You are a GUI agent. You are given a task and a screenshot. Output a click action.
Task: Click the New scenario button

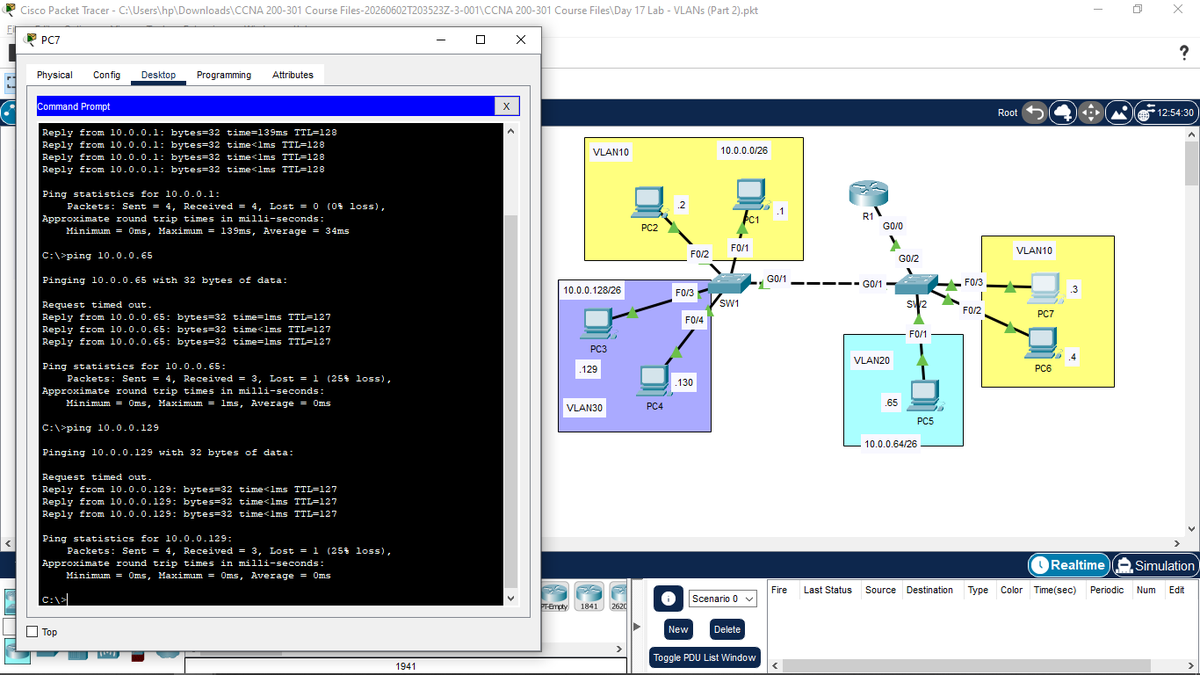tap(678, 629)
